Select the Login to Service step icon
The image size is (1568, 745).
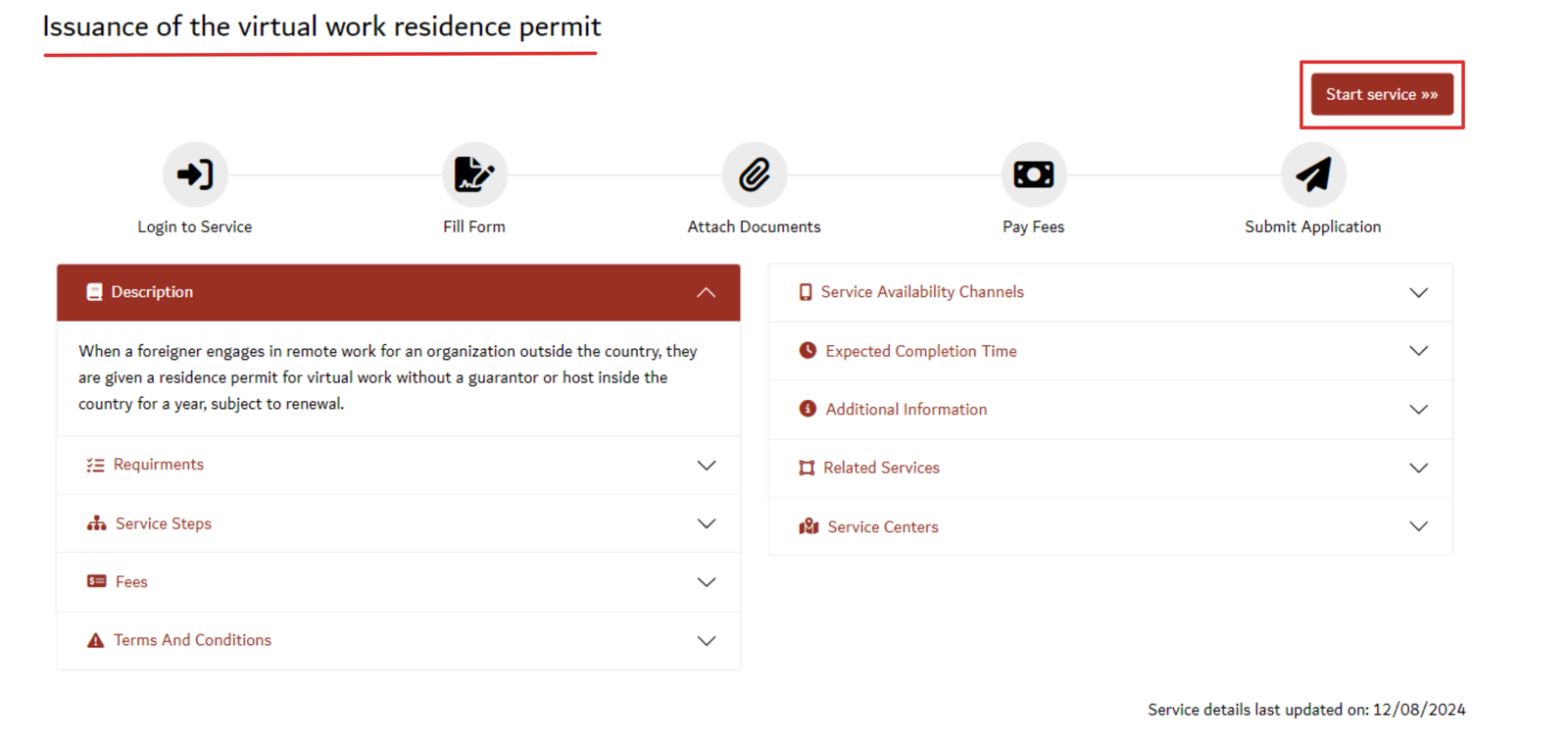[x=195, y=174]
